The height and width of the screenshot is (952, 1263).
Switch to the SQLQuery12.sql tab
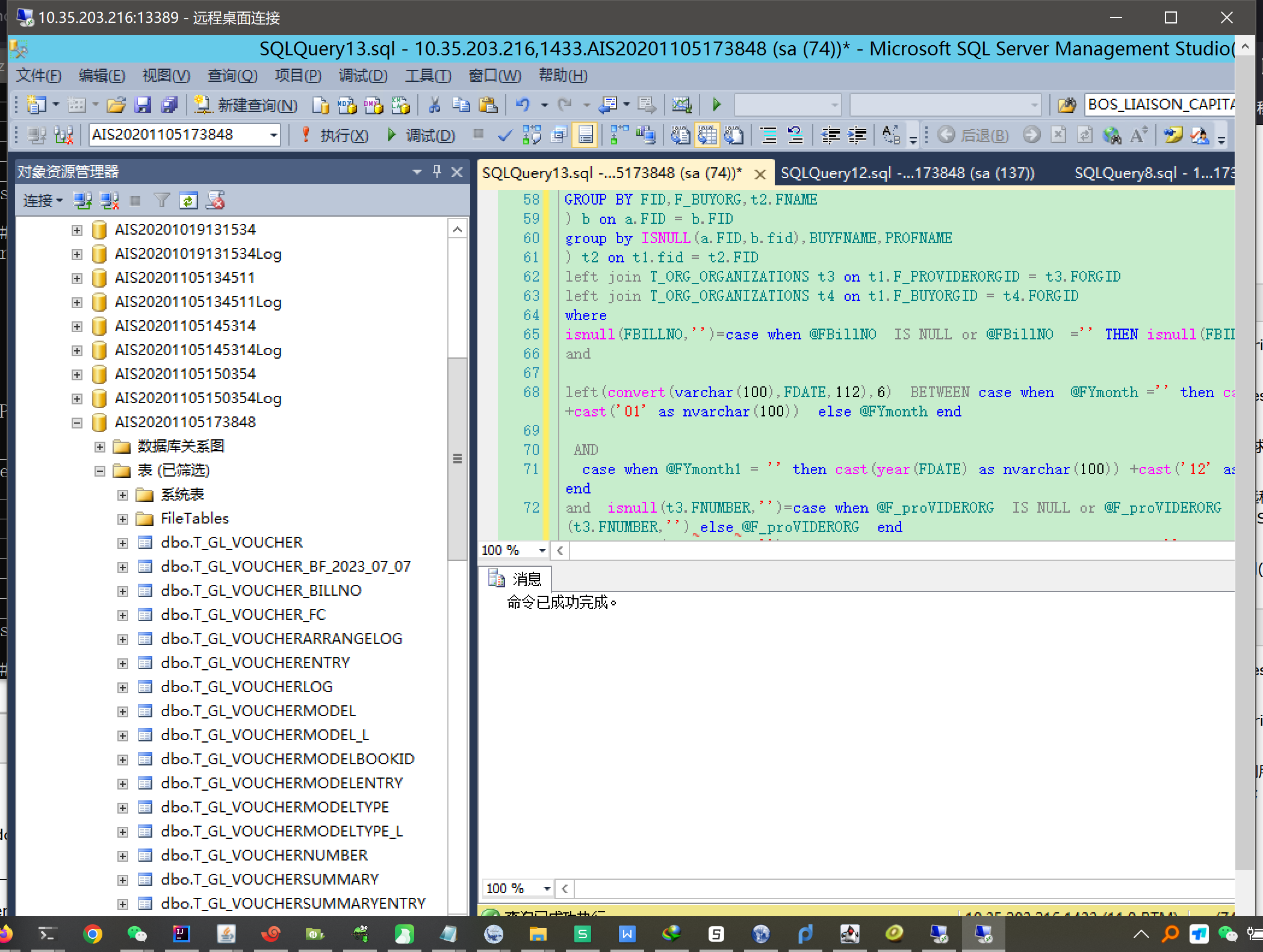click(x=907, y=173)
